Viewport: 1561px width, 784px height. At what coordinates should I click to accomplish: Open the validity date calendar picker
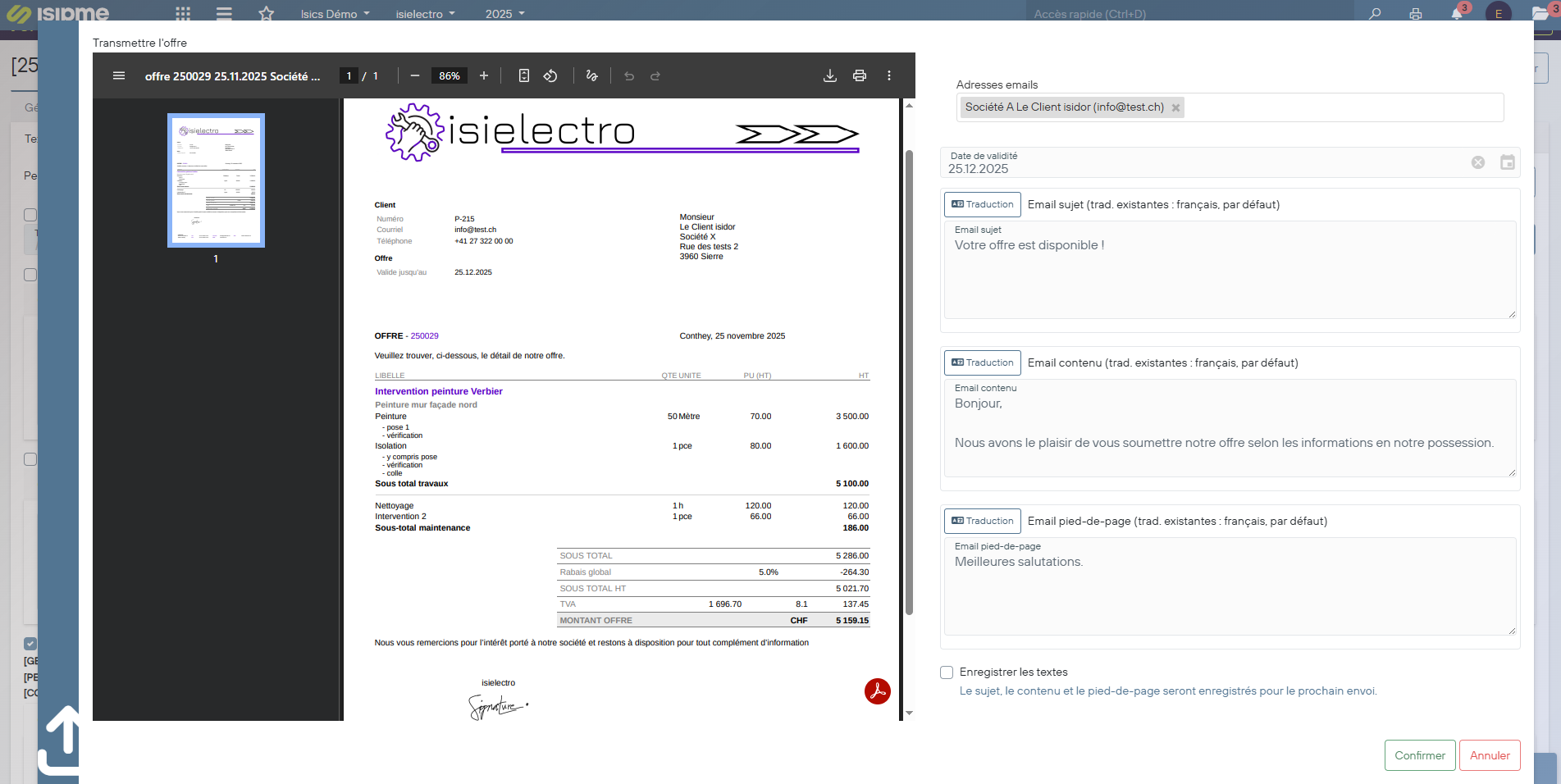[1507, 162]
